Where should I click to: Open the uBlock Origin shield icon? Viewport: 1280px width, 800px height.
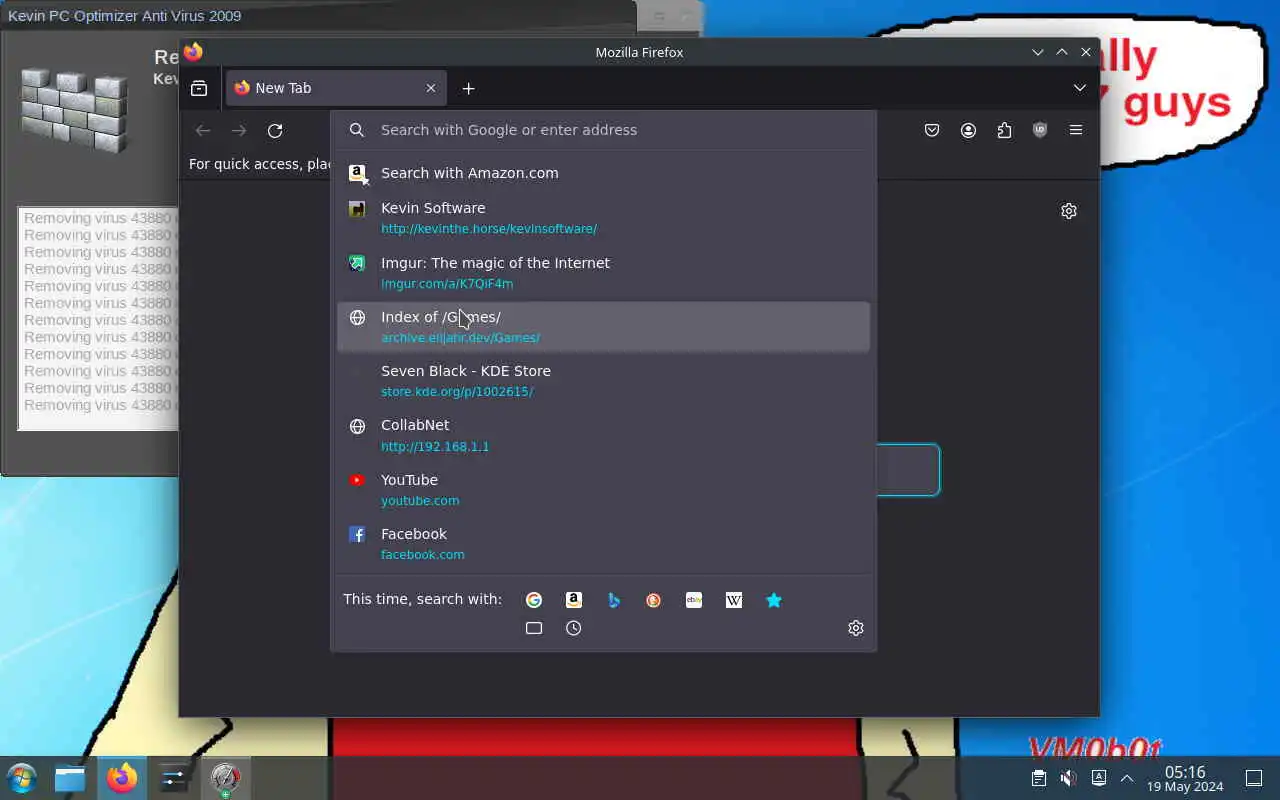point(1040,130)
